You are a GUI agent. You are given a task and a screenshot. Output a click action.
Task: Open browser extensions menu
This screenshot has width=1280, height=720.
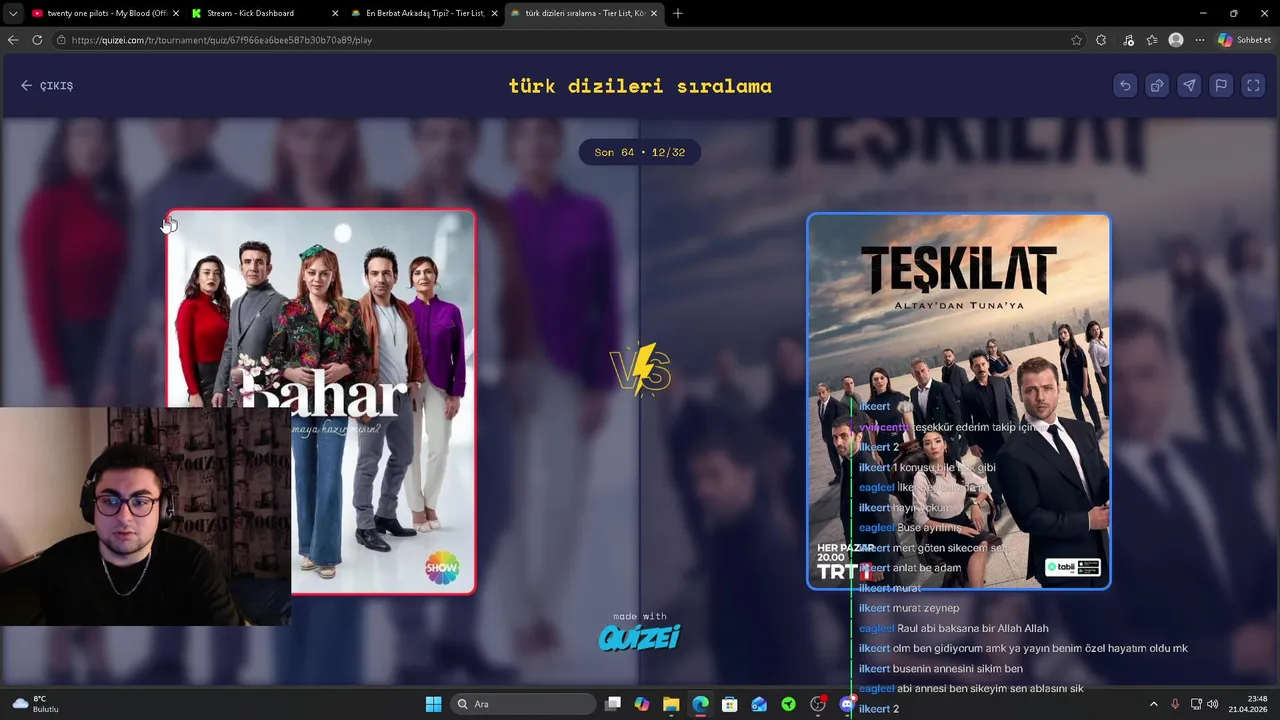1101,40
